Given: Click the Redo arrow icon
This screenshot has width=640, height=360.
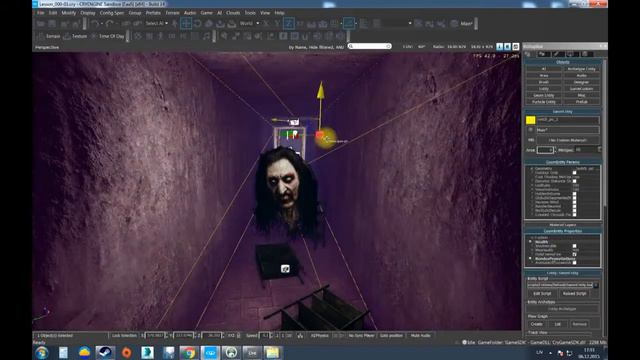Looking at the screenshot, I should pos(109,24).
